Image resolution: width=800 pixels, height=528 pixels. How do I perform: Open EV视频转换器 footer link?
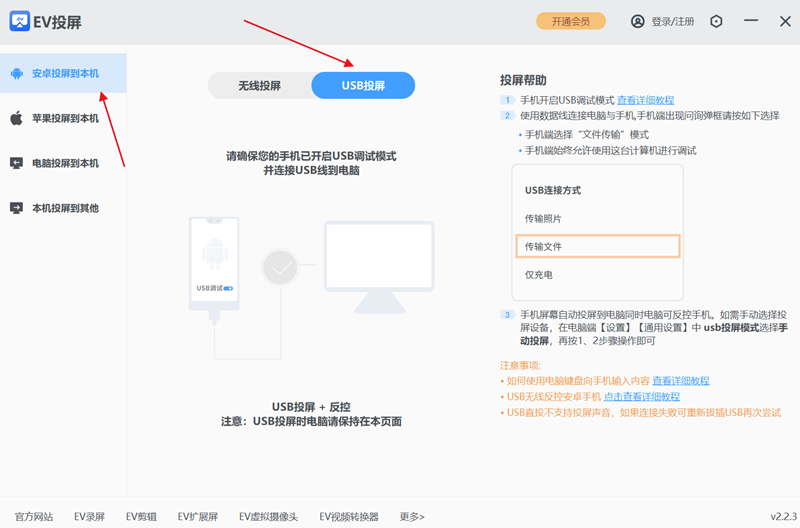point(349,517)
